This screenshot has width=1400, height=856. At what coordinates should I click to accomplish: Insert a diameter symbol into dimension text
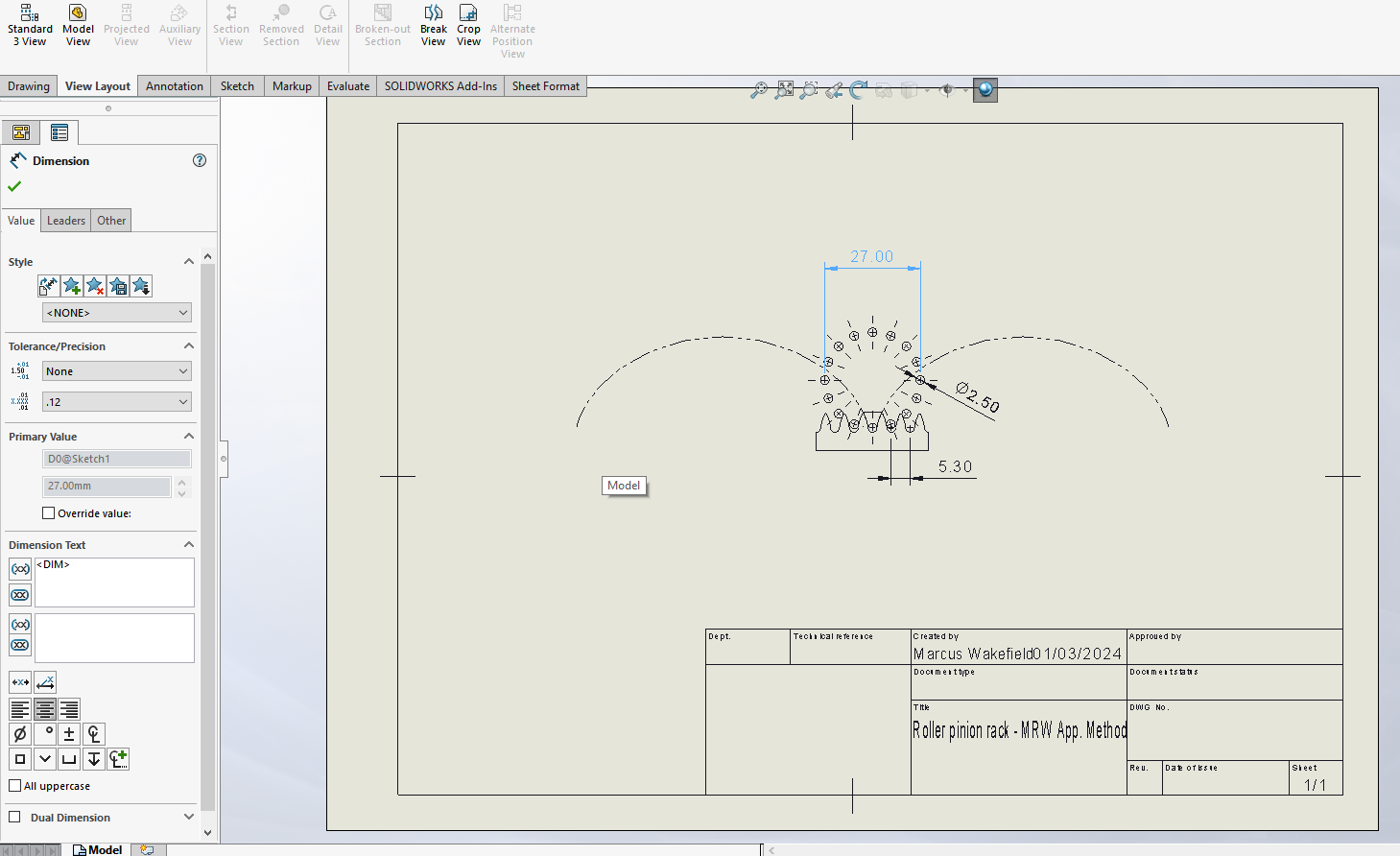click(20, 733)
